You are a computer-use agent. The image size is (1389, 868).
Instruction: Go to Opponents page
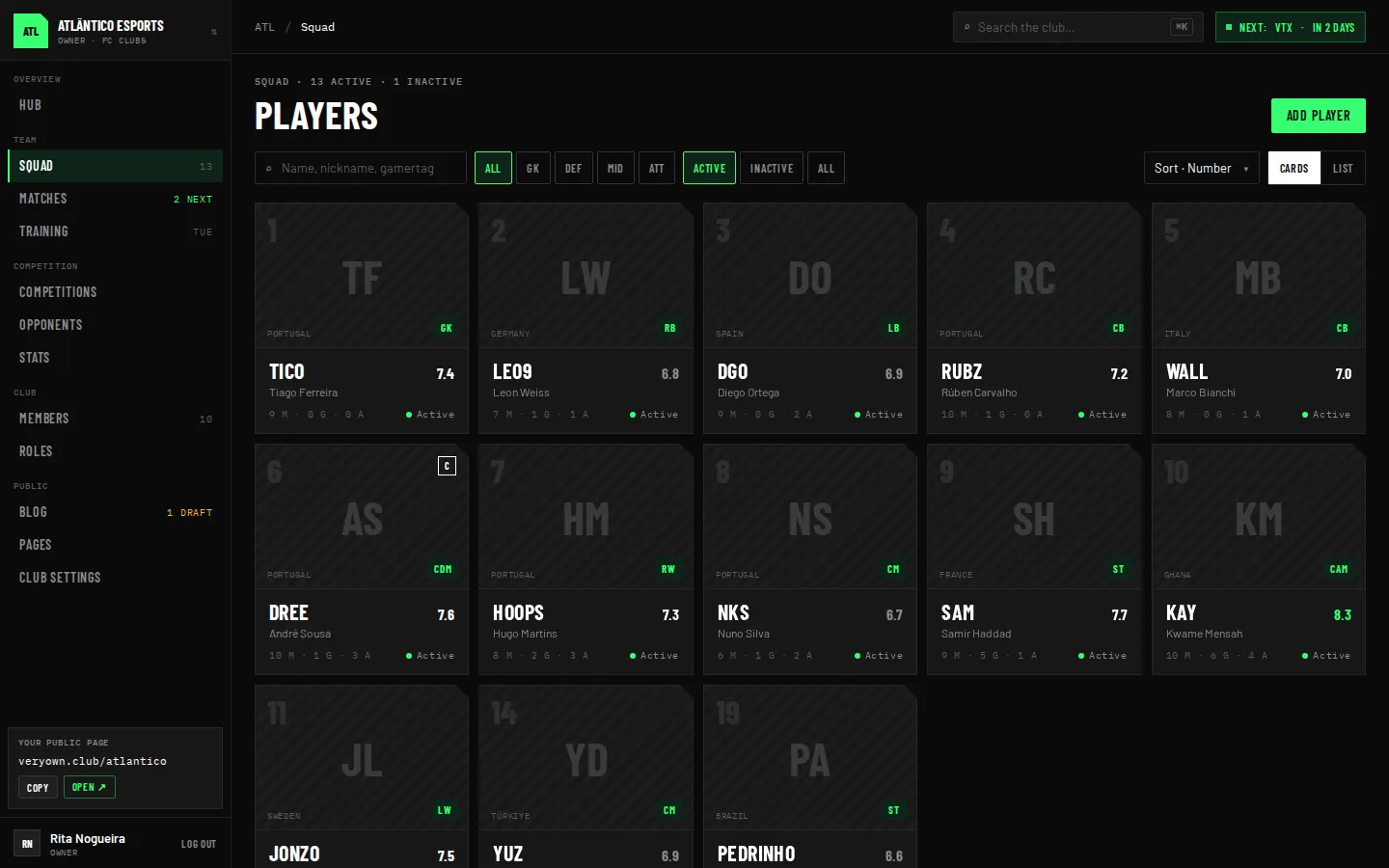[115, 325]
